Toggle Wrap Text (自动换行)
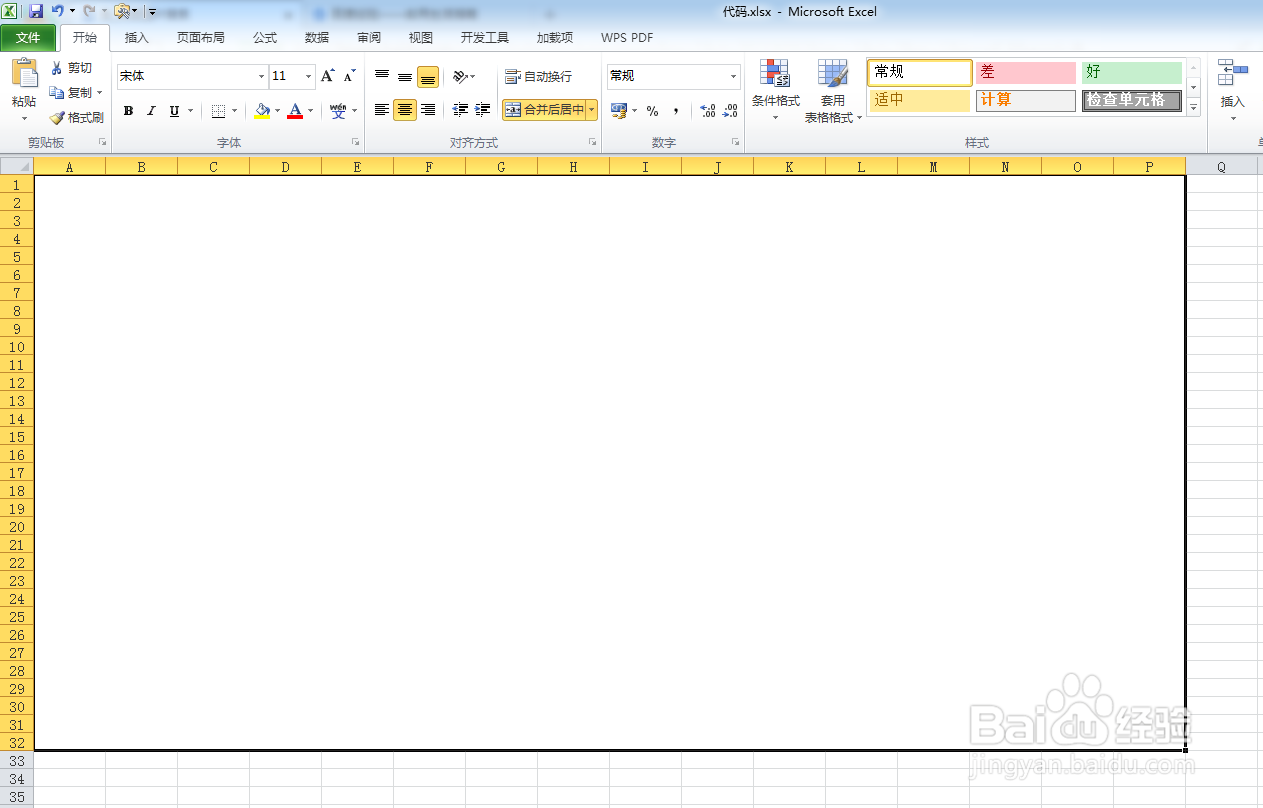The image size is (1263, 808). coord(539,76)
